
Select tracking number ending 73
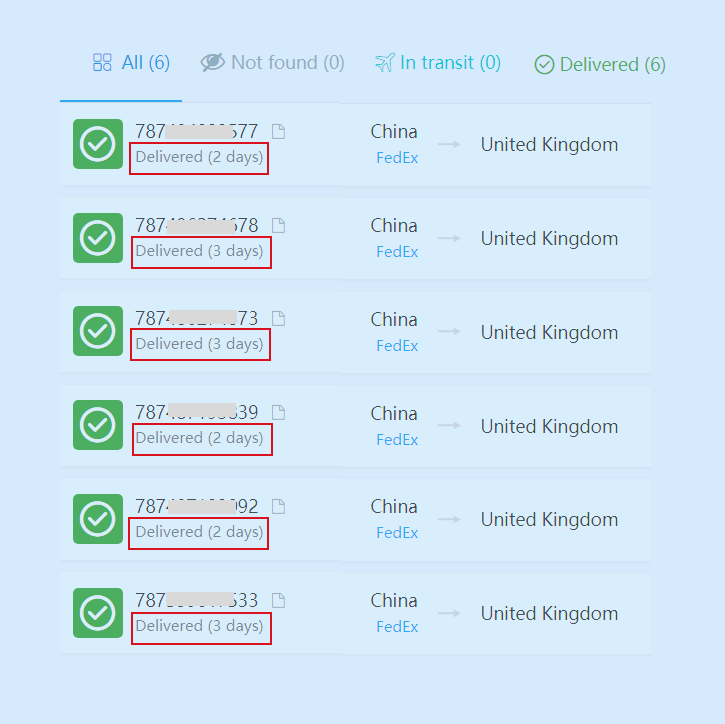(x=197, y=319)
